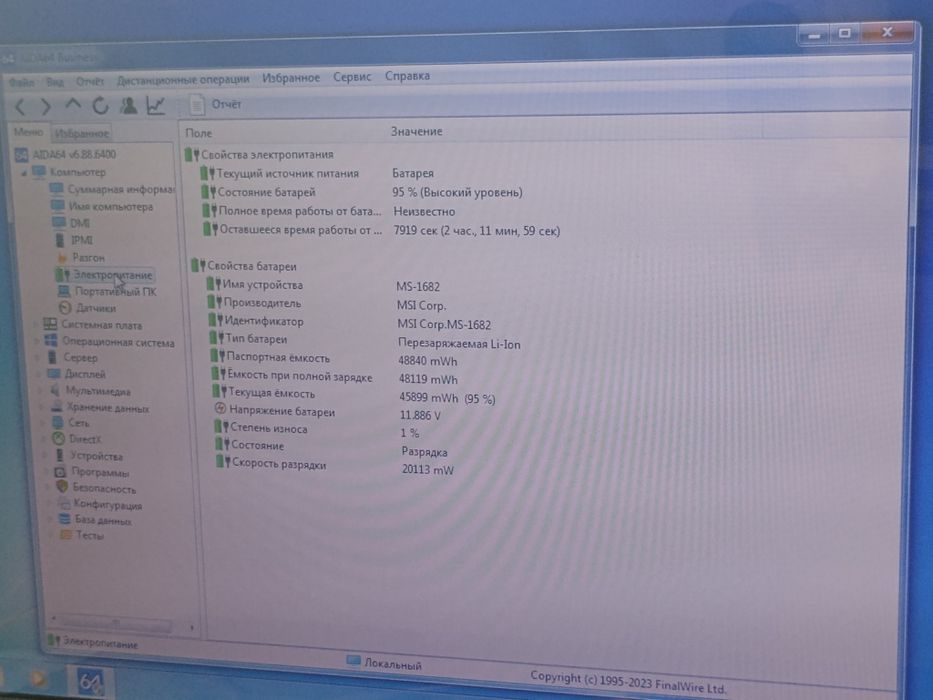This screenshot has height=700, width=933.
Task: Open the Отчёт menu in menu bar
Action: 90,80
